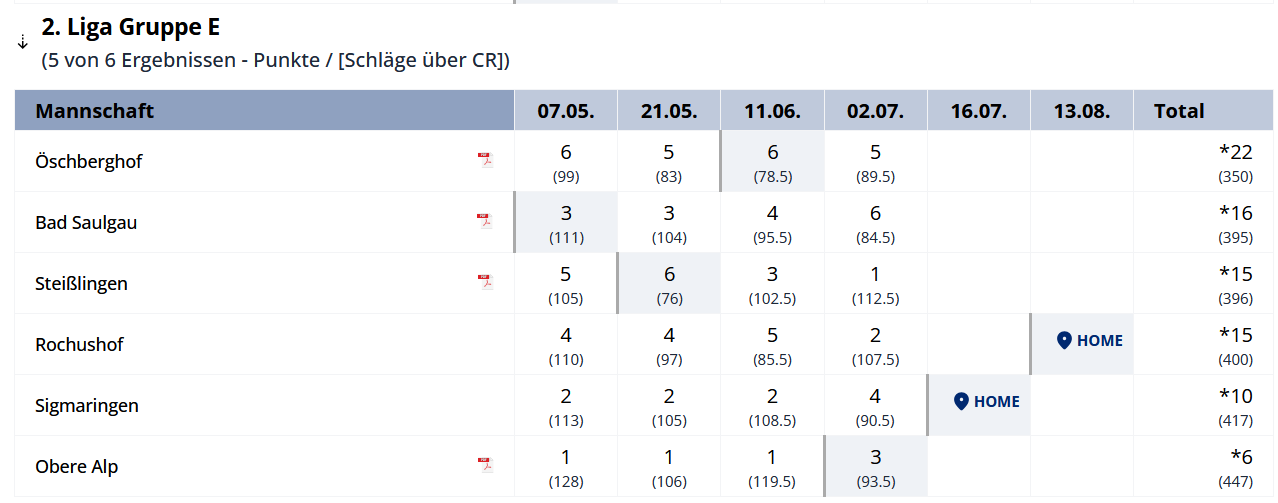Collapse the 2. Liga Gruppe E section arrow
Viewport: 1278px width, 503px height.
pos(23,43)
